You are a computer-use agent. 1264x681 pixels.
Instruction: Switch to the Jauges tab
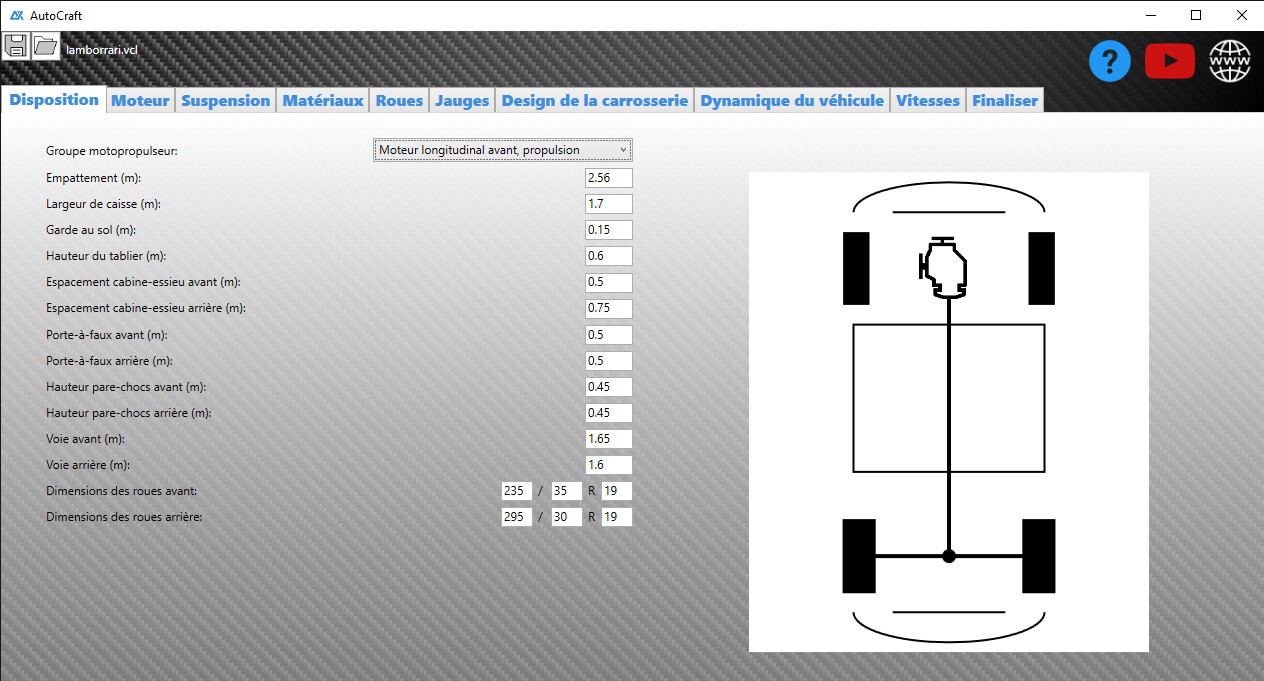[x=462, y=101]
